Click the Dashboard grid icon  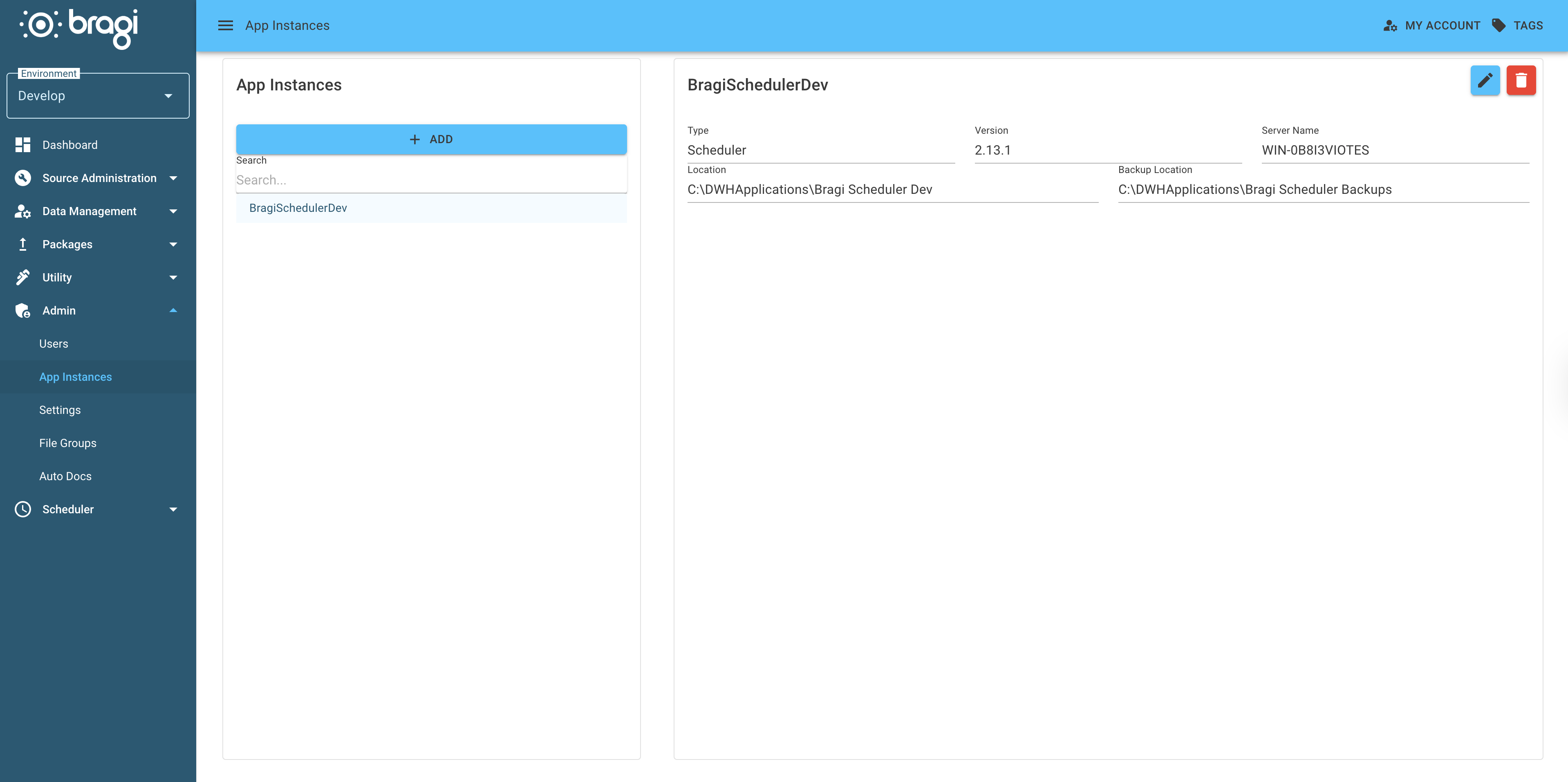(x=22, y=145)
